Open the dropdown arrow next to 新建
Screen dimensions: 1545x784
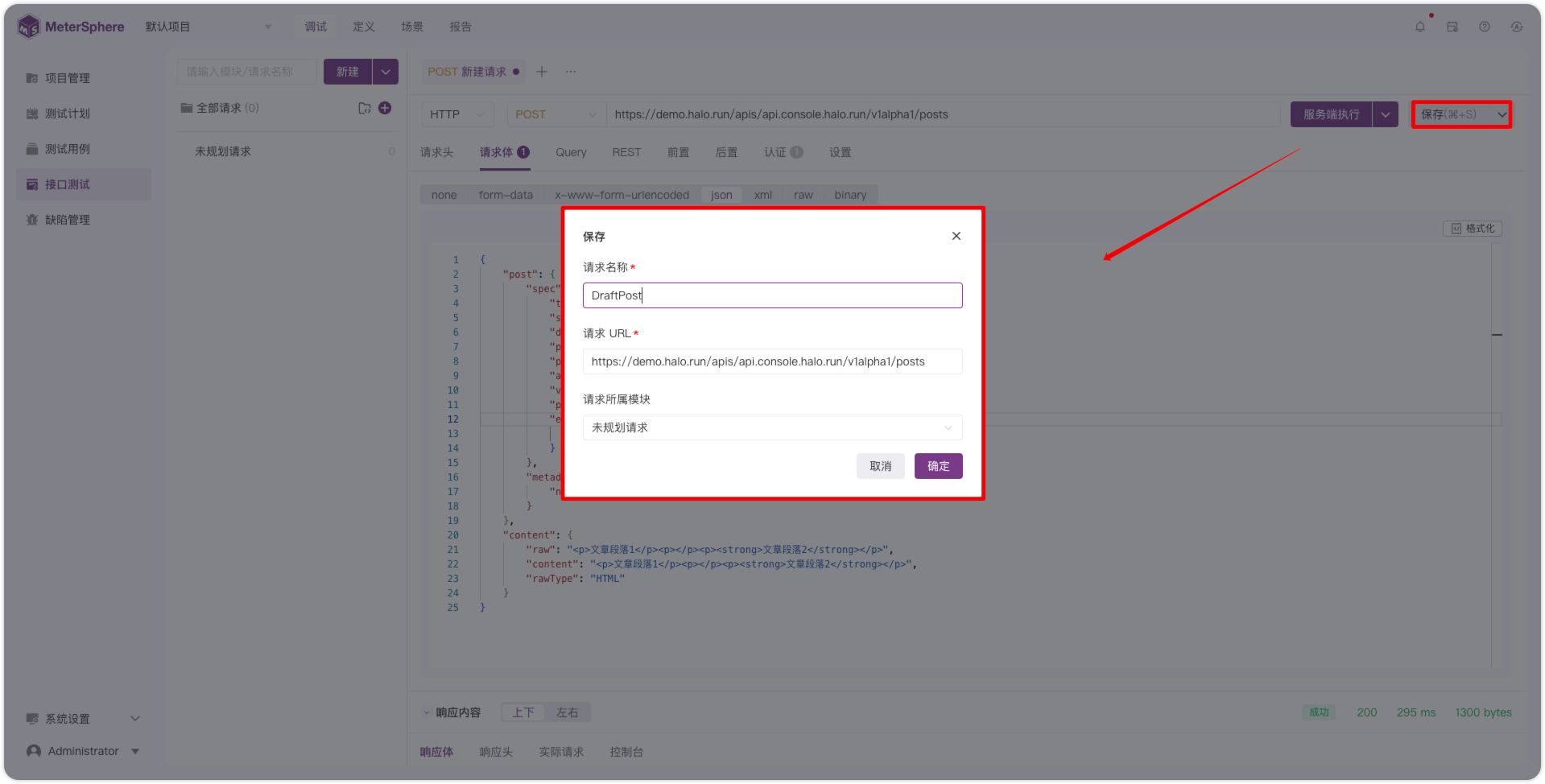386,72
